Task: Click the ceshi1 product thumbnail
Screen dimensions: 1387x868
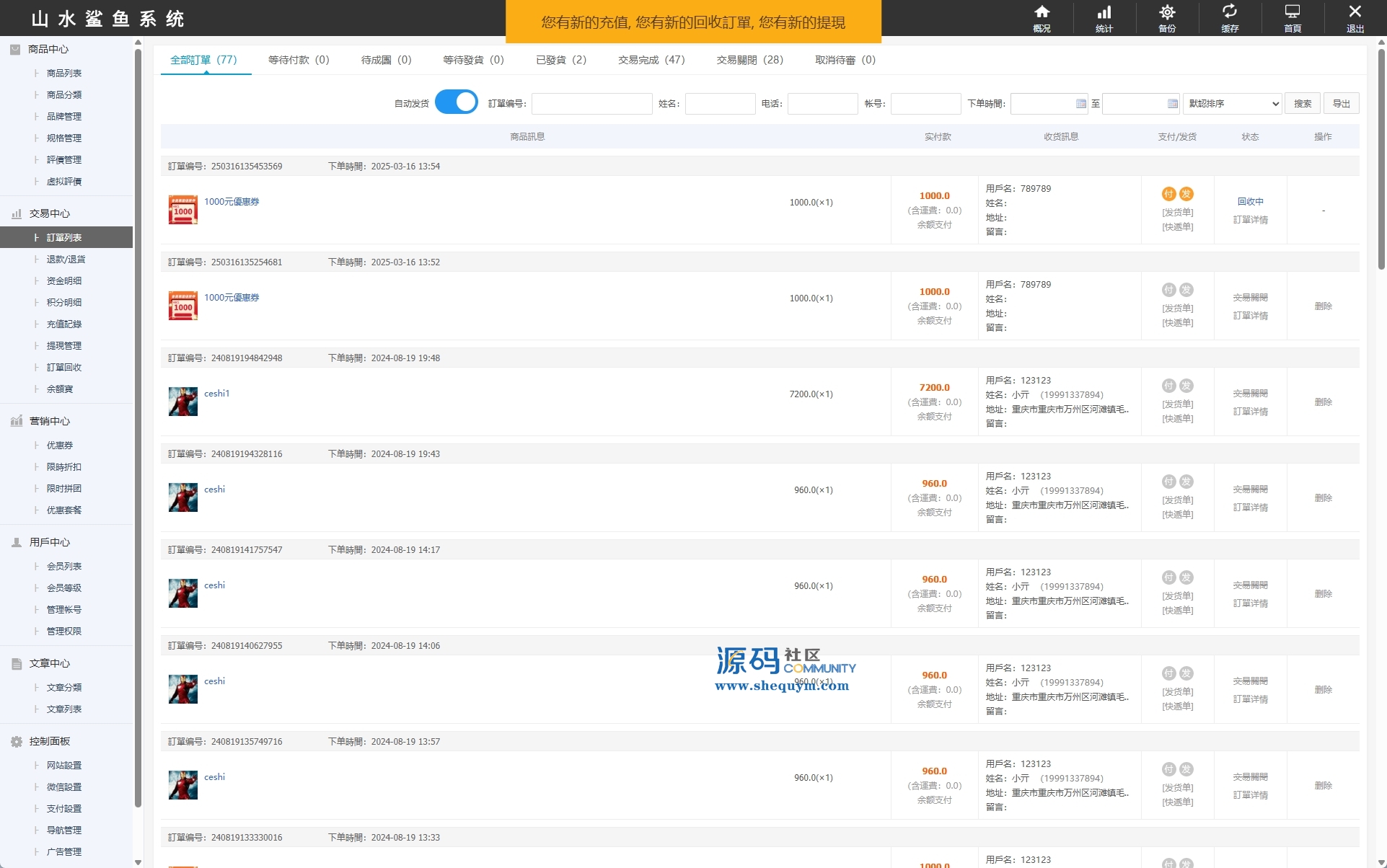Action: pyautogui.click(x=183, y=402)
